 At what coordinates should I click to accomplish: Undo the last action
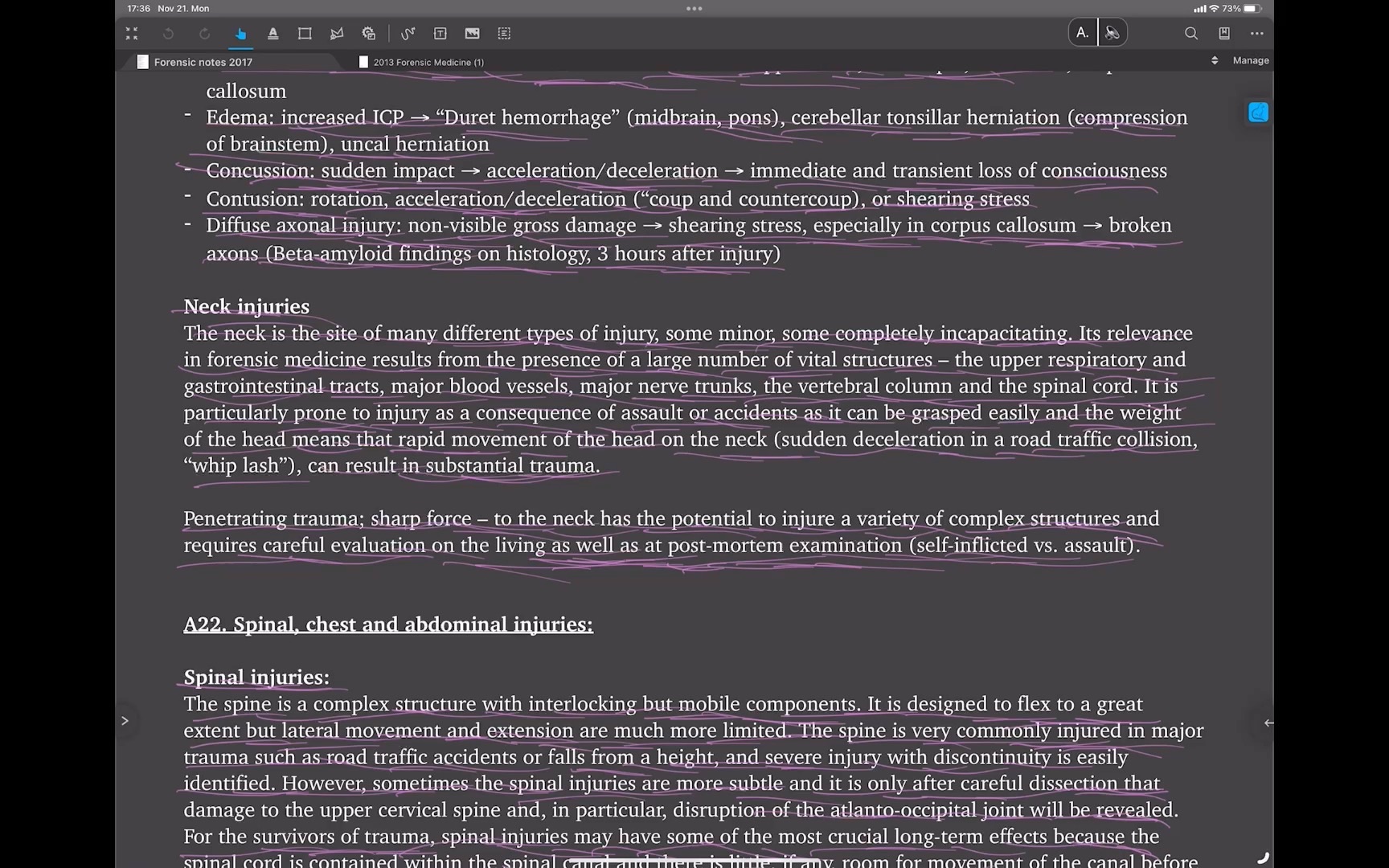(168, 34)
